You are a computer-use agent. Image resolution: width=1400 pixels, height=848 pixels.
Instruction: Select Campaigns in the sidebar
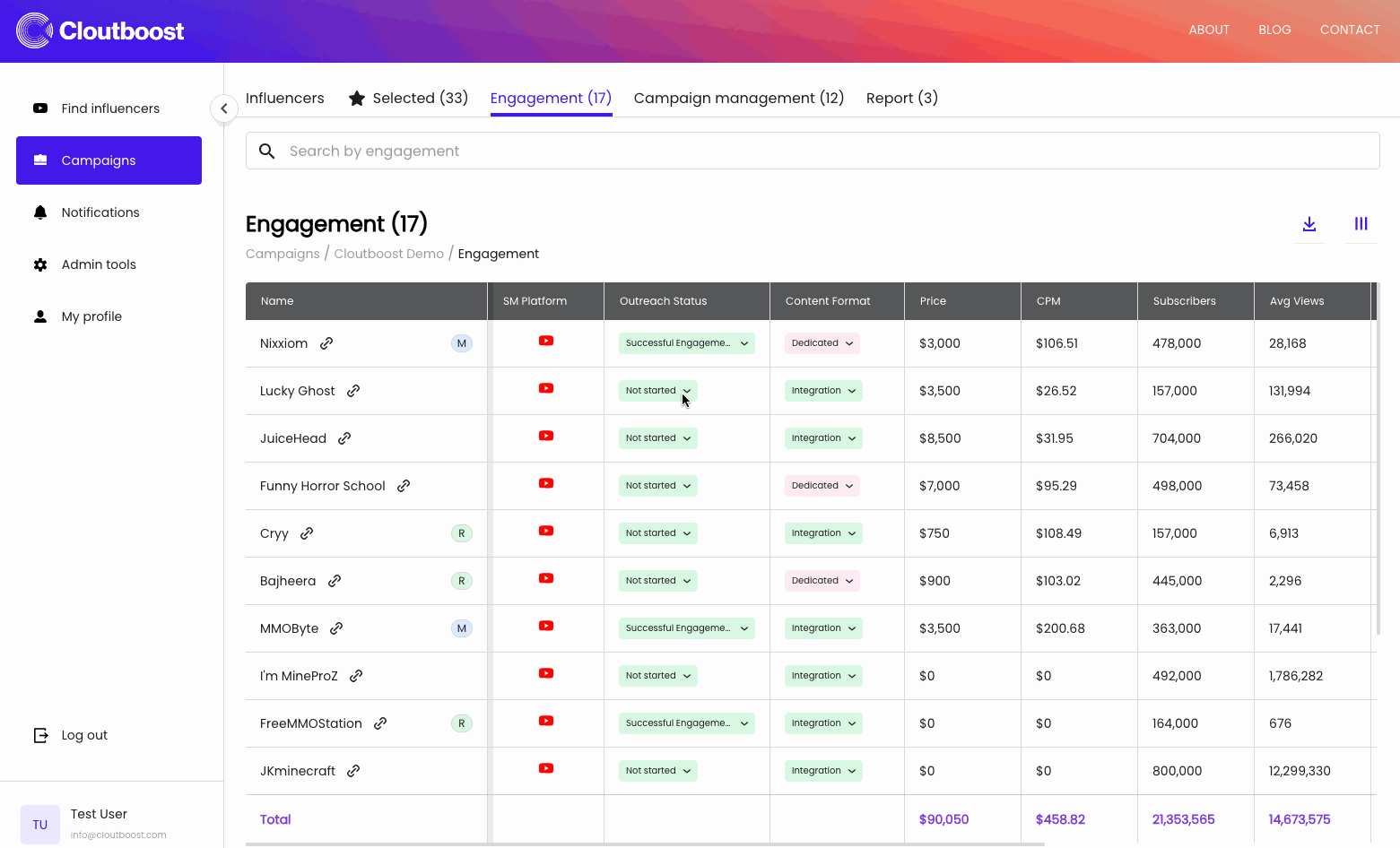(109, 160)
